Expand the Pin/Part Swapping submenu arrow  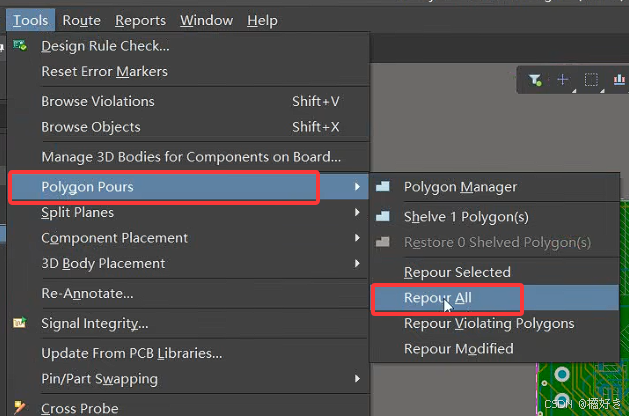pyautogui.click(x=357, y=379)
